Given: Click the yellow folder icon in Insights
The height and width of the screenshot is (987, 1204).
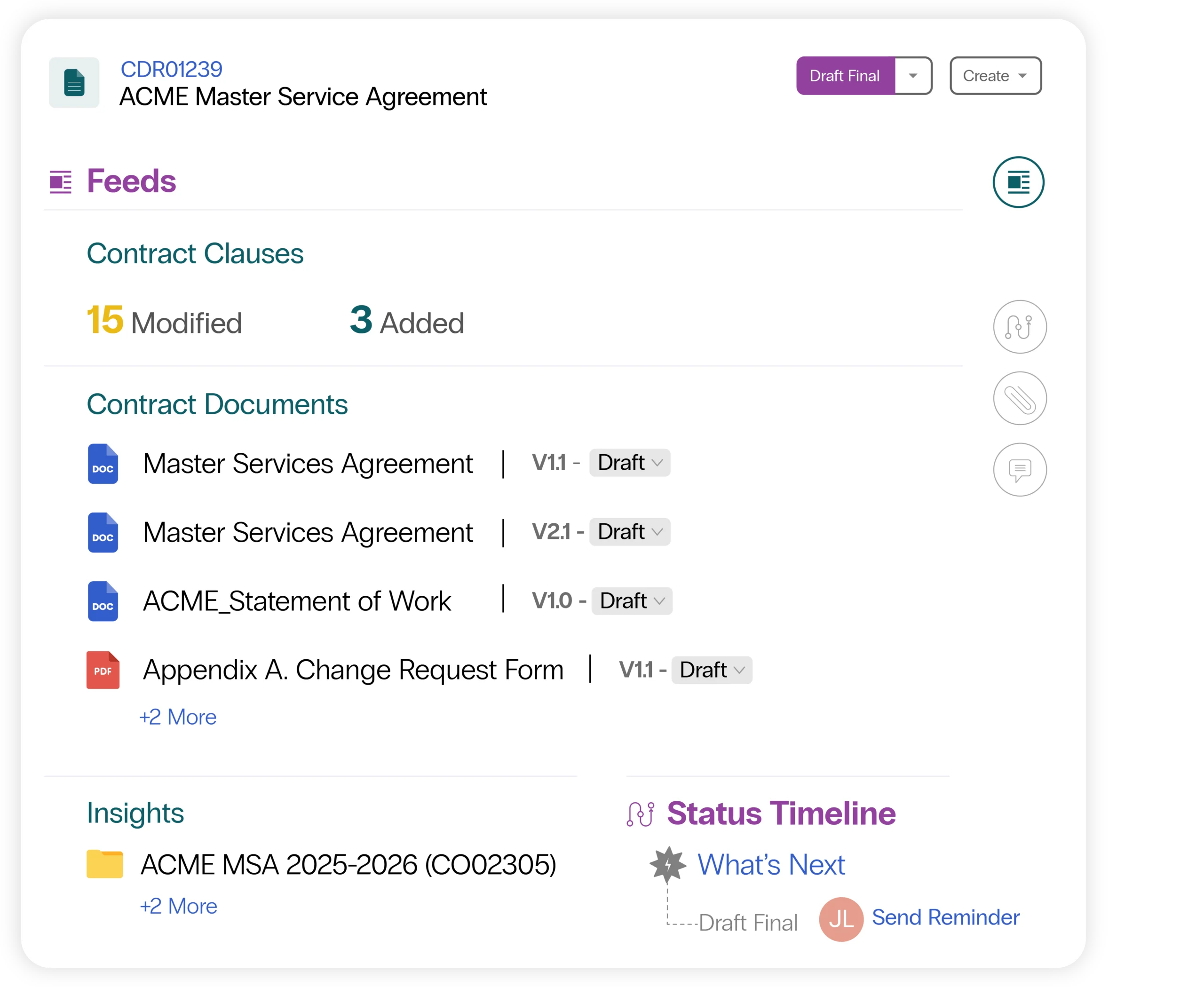Looking at the screenshot, I should [105, 864].
